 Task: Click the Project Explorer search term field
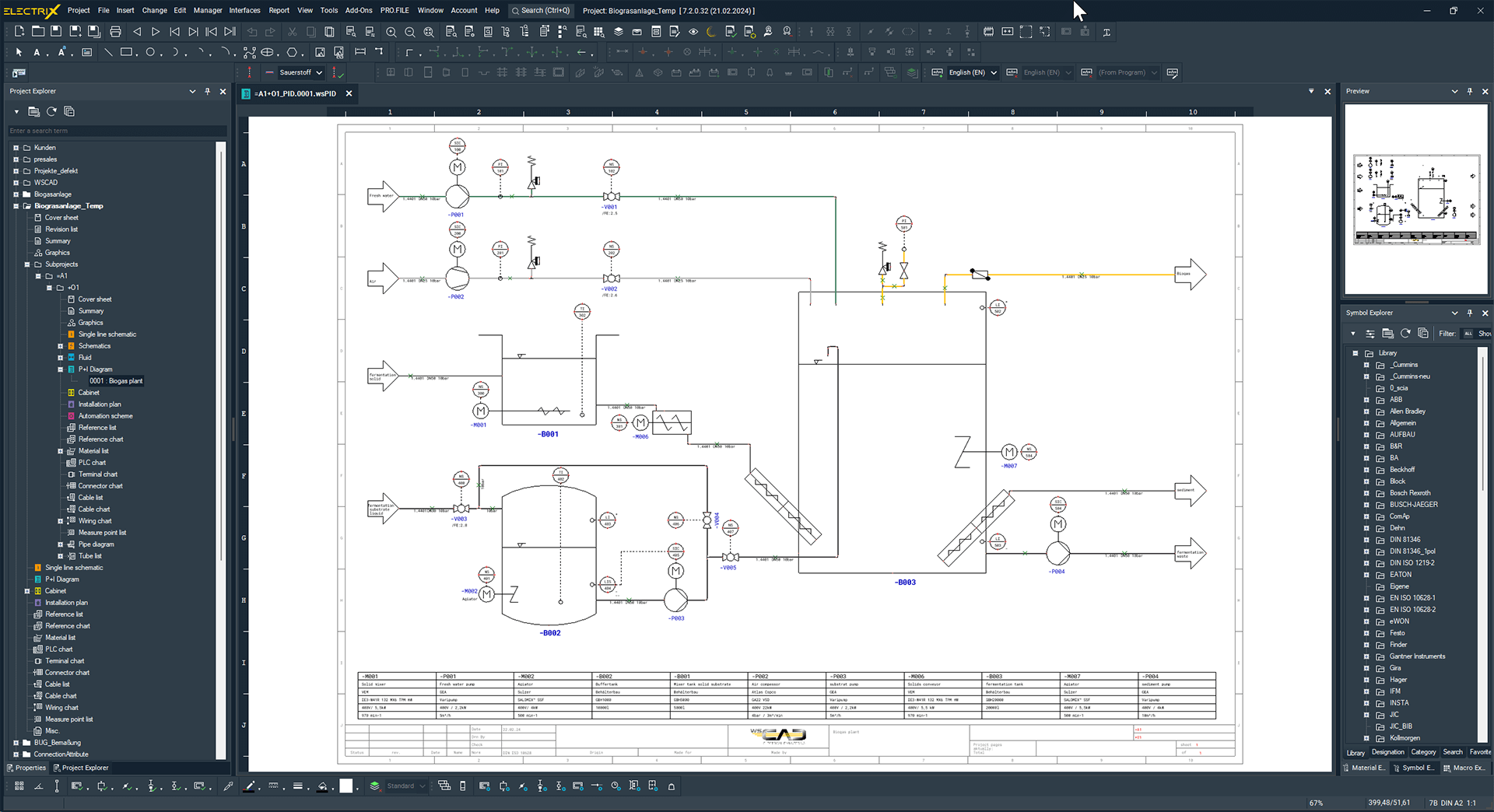[117, 131]
